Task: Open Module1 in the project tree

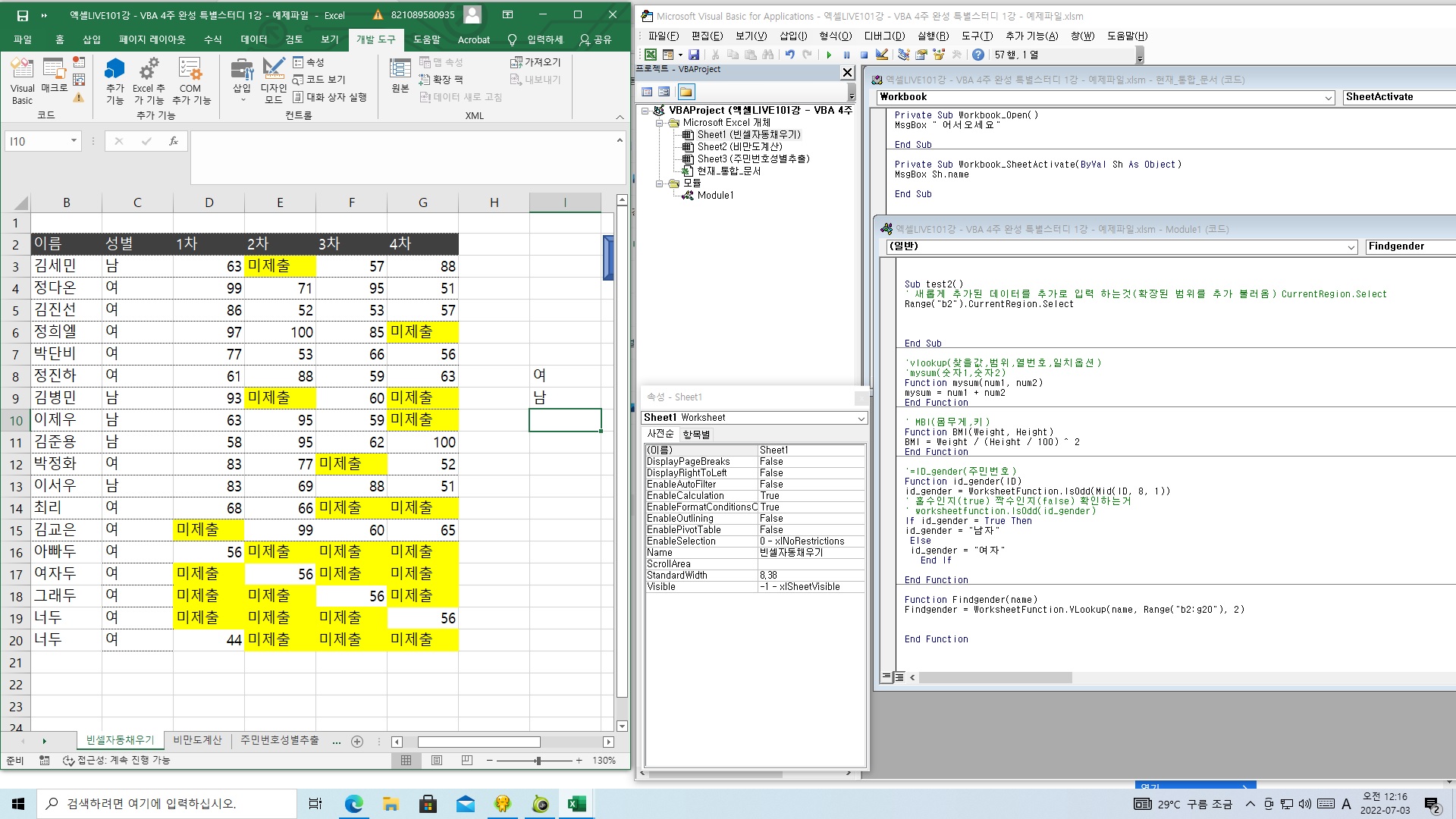Action: click(x=714, y=195)
